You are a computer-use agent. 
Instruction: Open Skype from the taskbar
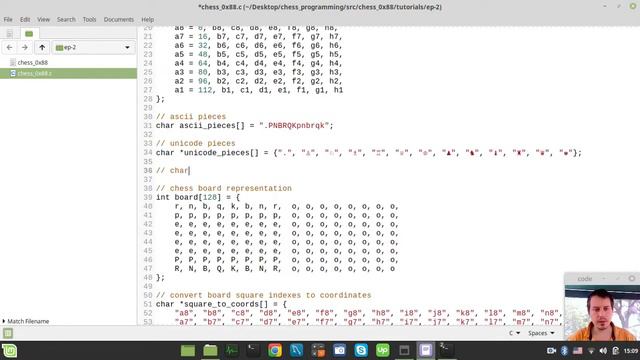pos(361,351)
